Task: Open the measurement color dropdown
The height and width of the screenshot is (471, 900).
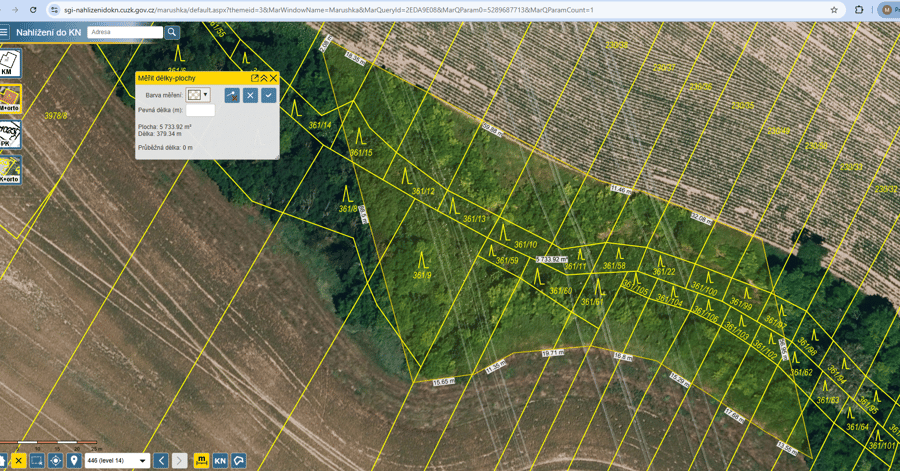Action: point(198,95)
